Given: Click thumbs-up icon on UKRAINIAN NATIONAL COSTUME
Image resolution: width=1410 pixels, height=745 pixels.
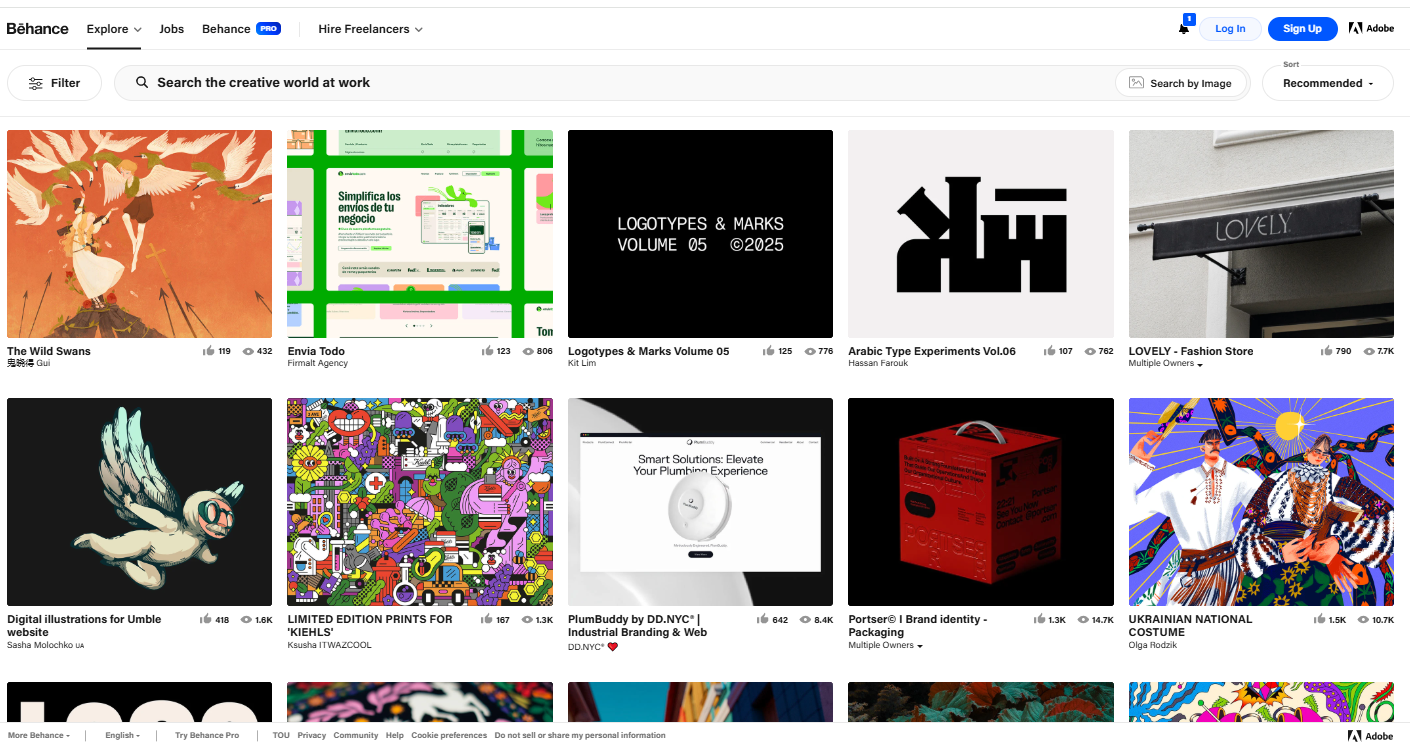Looking at the screenshot, I should (x=1320, y=620).
